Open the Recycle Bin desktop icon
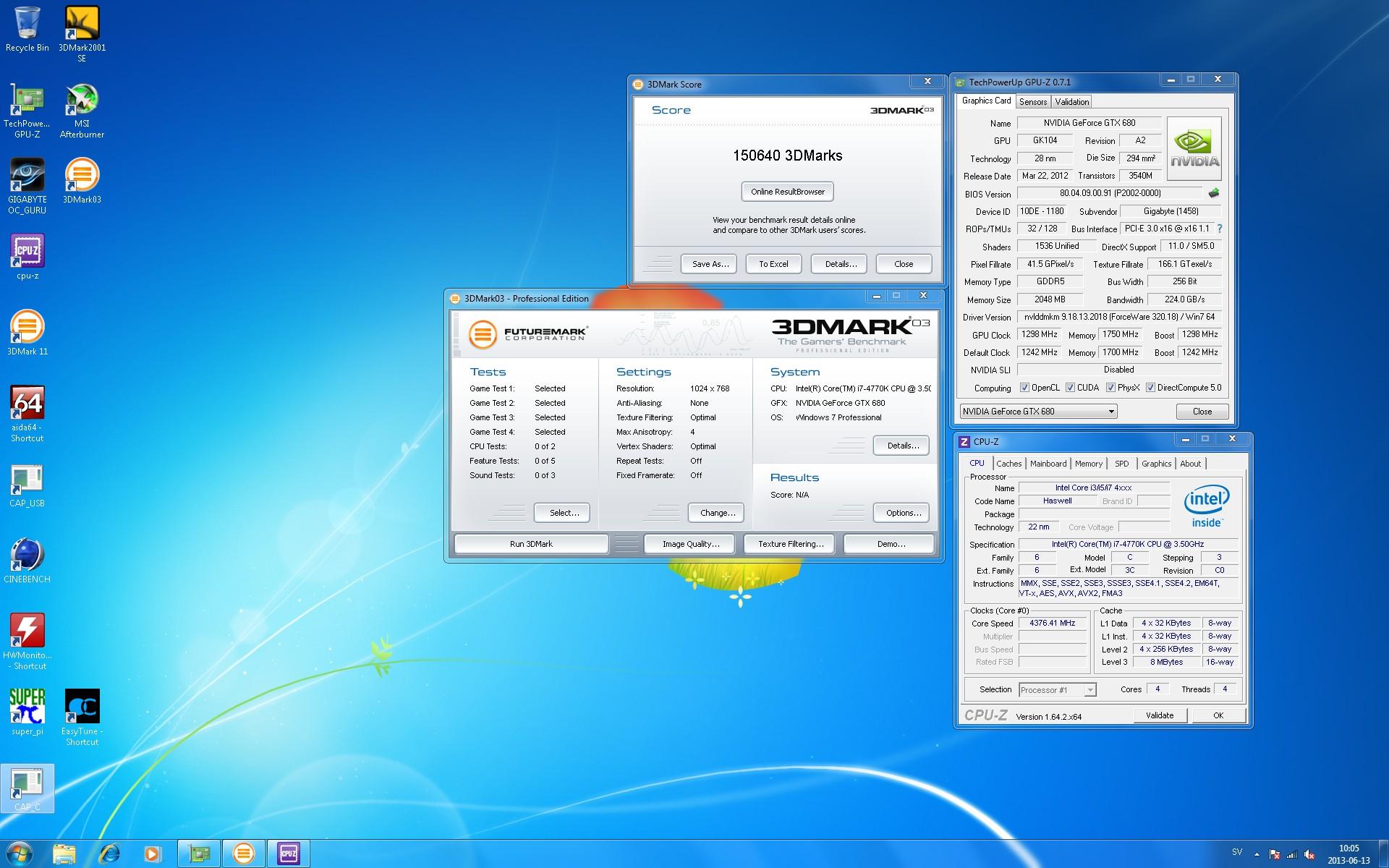 coord(27,29)
